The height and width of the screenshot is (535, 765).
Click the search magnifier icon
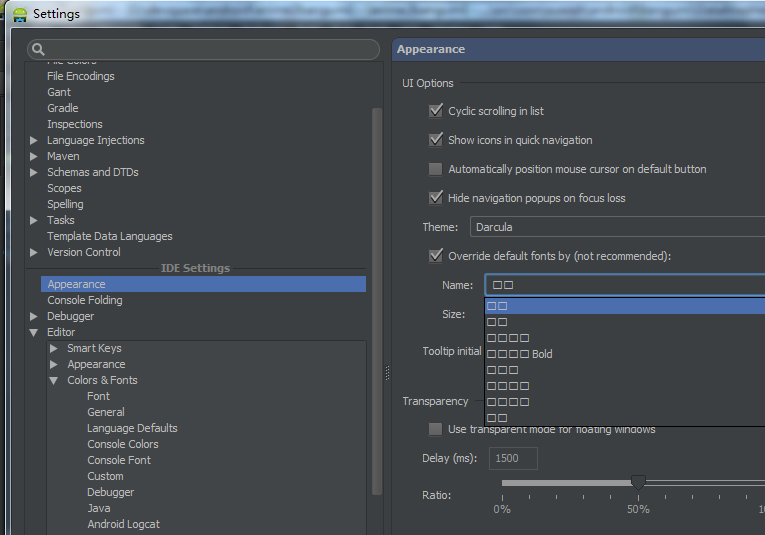click(x=38, y=50)
